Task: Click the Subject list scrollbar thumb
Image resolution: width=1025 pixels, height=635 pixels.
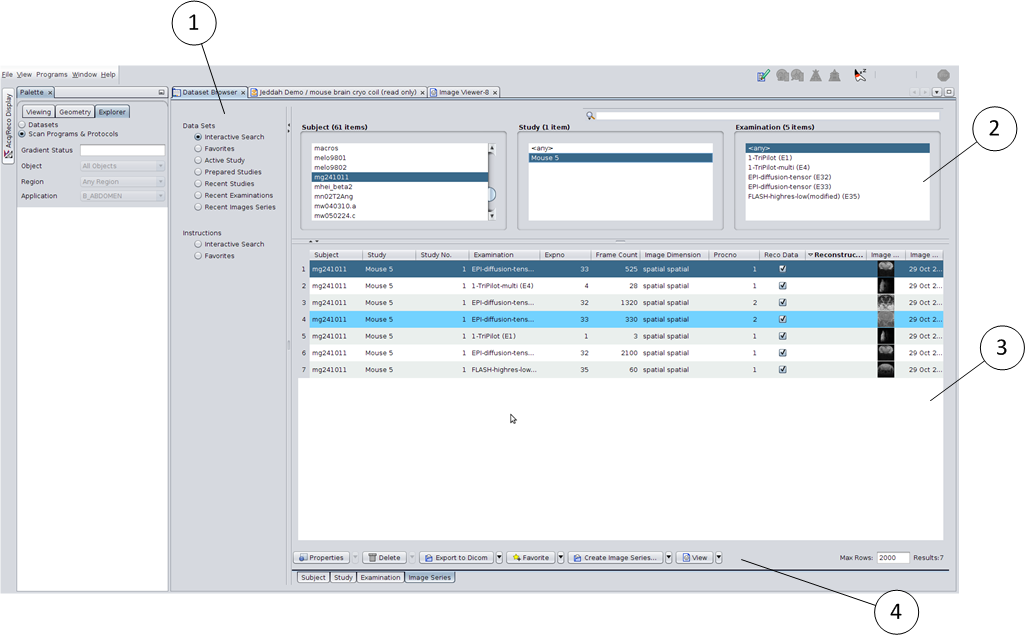Action: 492,194
